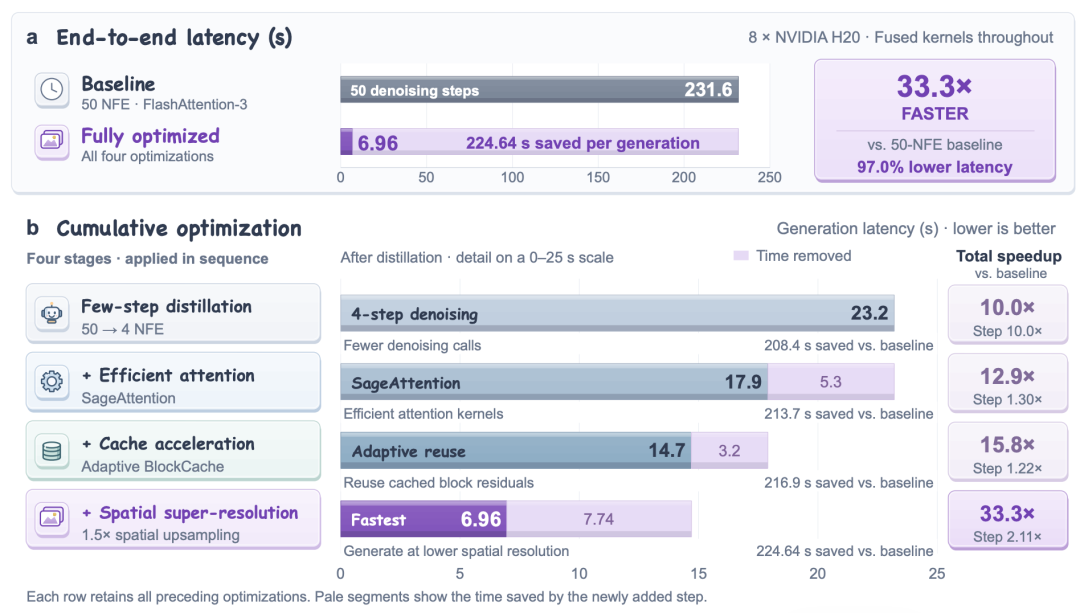Click the Time removed legend swatch
Viewport: 1080px width, 613px height.
click(x=741, y=256)
